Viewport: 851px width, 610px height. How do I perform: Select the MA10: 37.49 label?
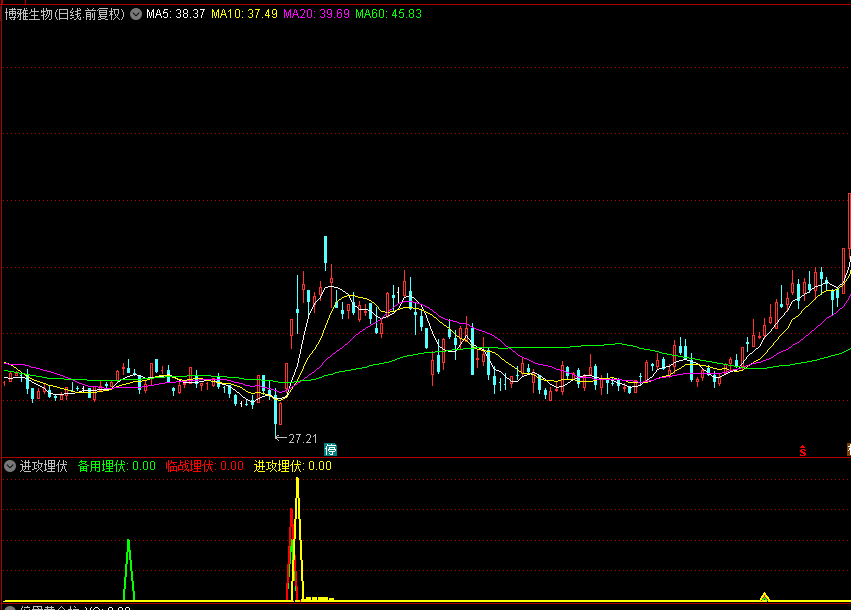[244, 14]
